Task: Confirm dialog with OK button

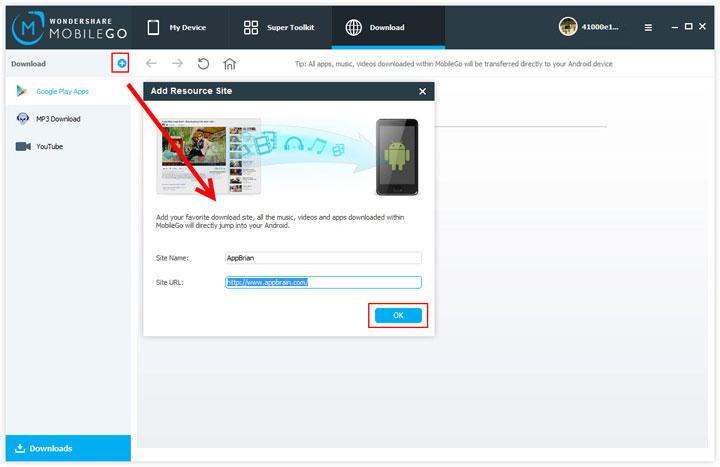Action: tap(398, 315)
